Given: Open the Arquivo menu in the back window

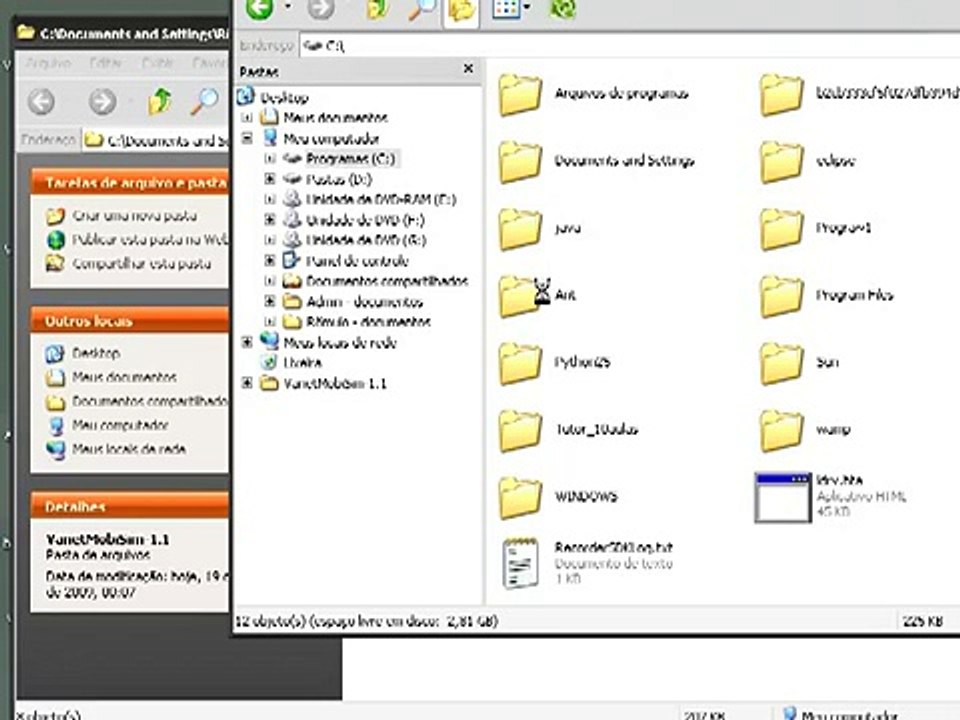Looking at the screenshot, I should coord(49,63).
